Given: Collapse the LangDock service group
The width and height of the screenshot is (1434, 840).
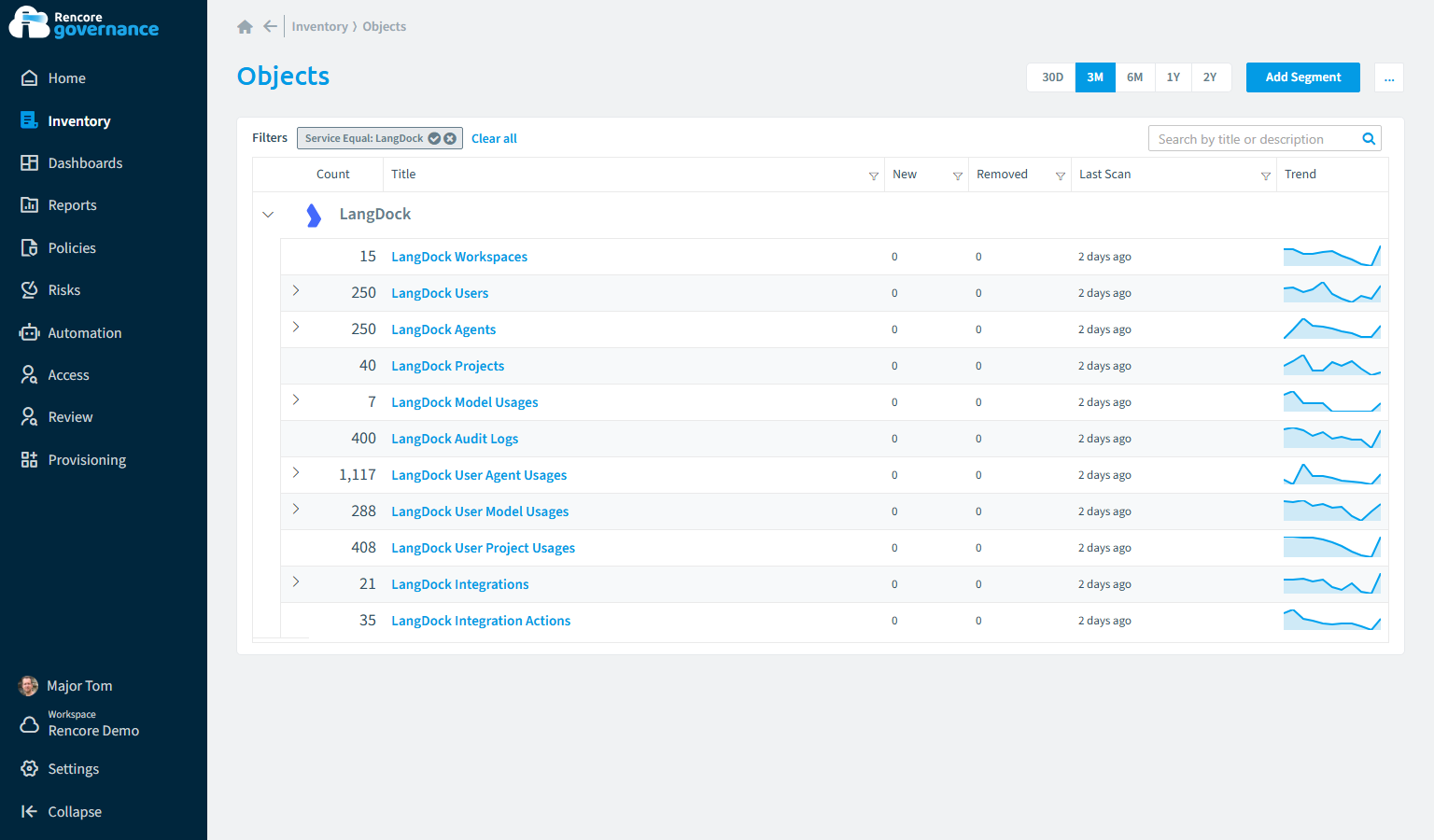Looking at the screenshot, I should click(x=268, y=215).
